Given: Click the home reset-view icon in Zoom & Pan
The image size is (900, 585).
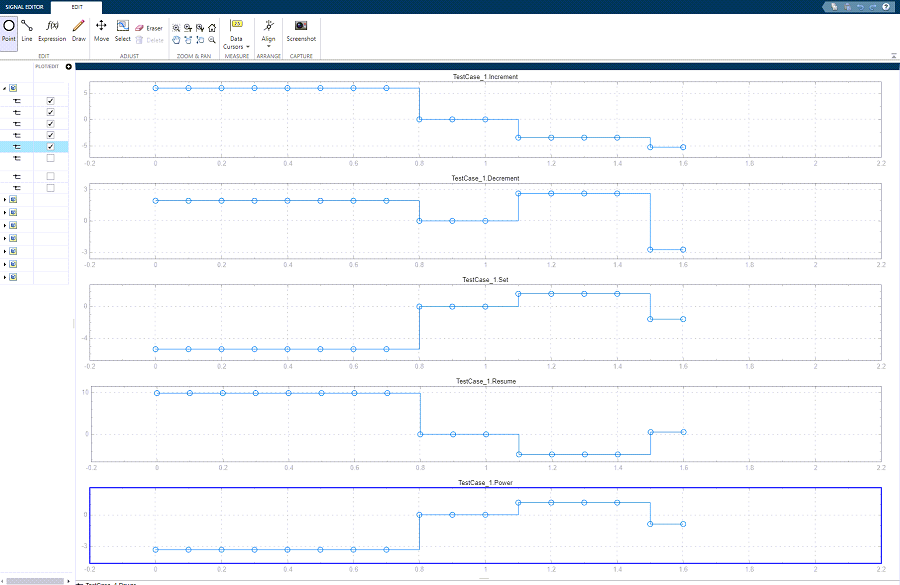Looking at the screenshot, I should pyautogui.click(x=212, y=28).
